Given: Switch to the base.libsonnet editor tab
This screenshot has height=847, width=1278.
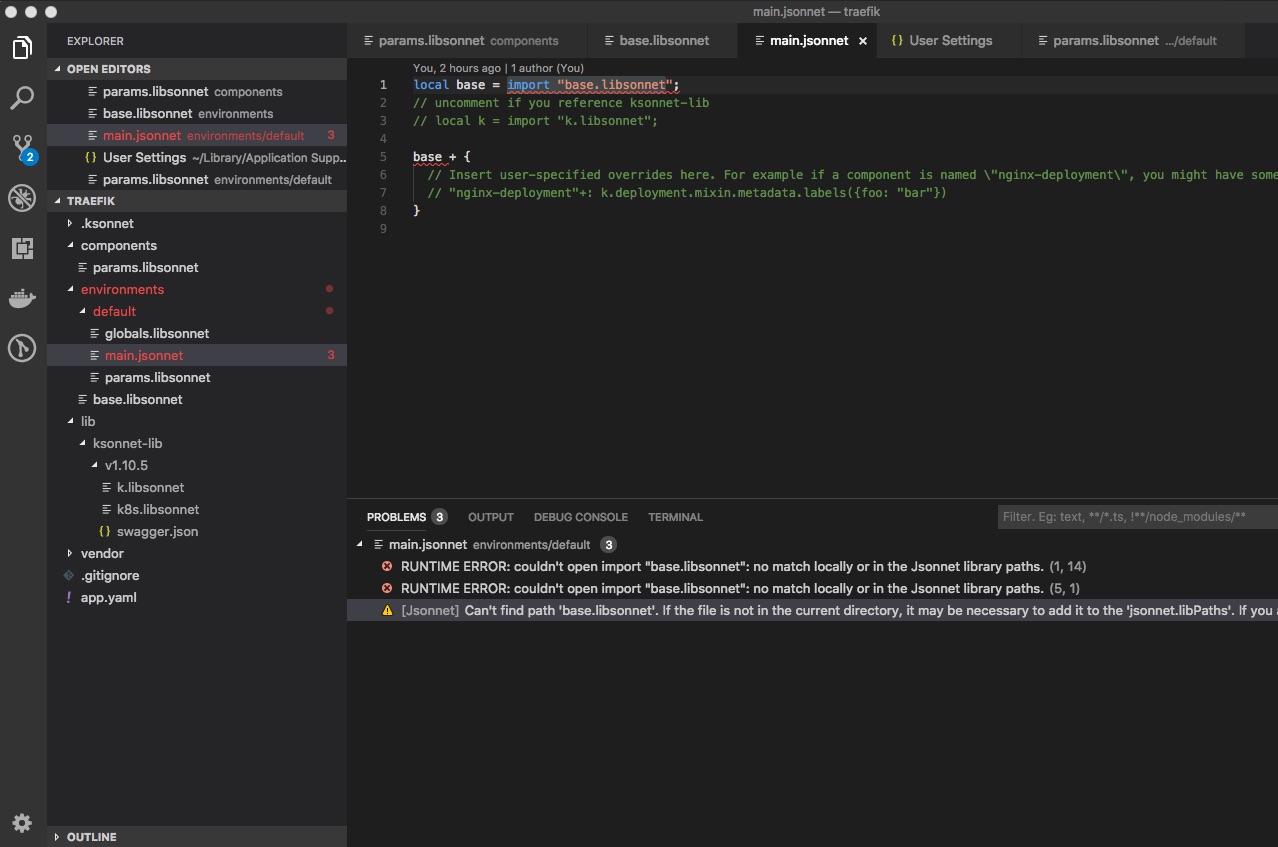Looking at the screenshot, I should [664, 41].
